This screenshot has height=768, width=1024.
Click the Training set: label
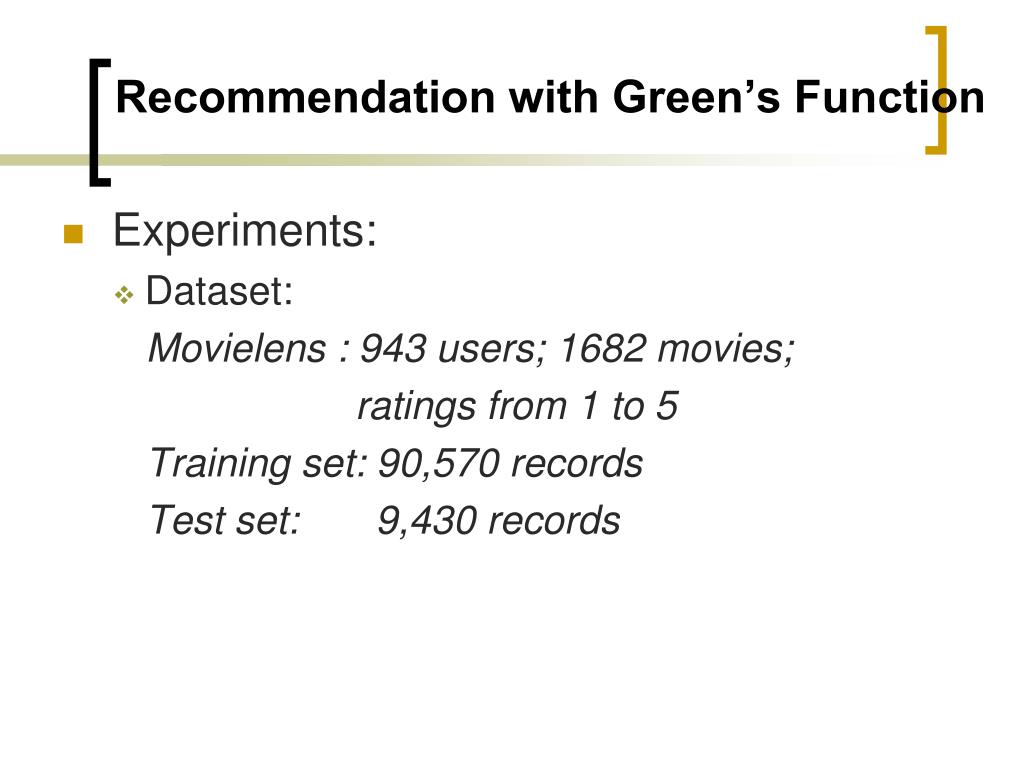click(x=259, y=462)
